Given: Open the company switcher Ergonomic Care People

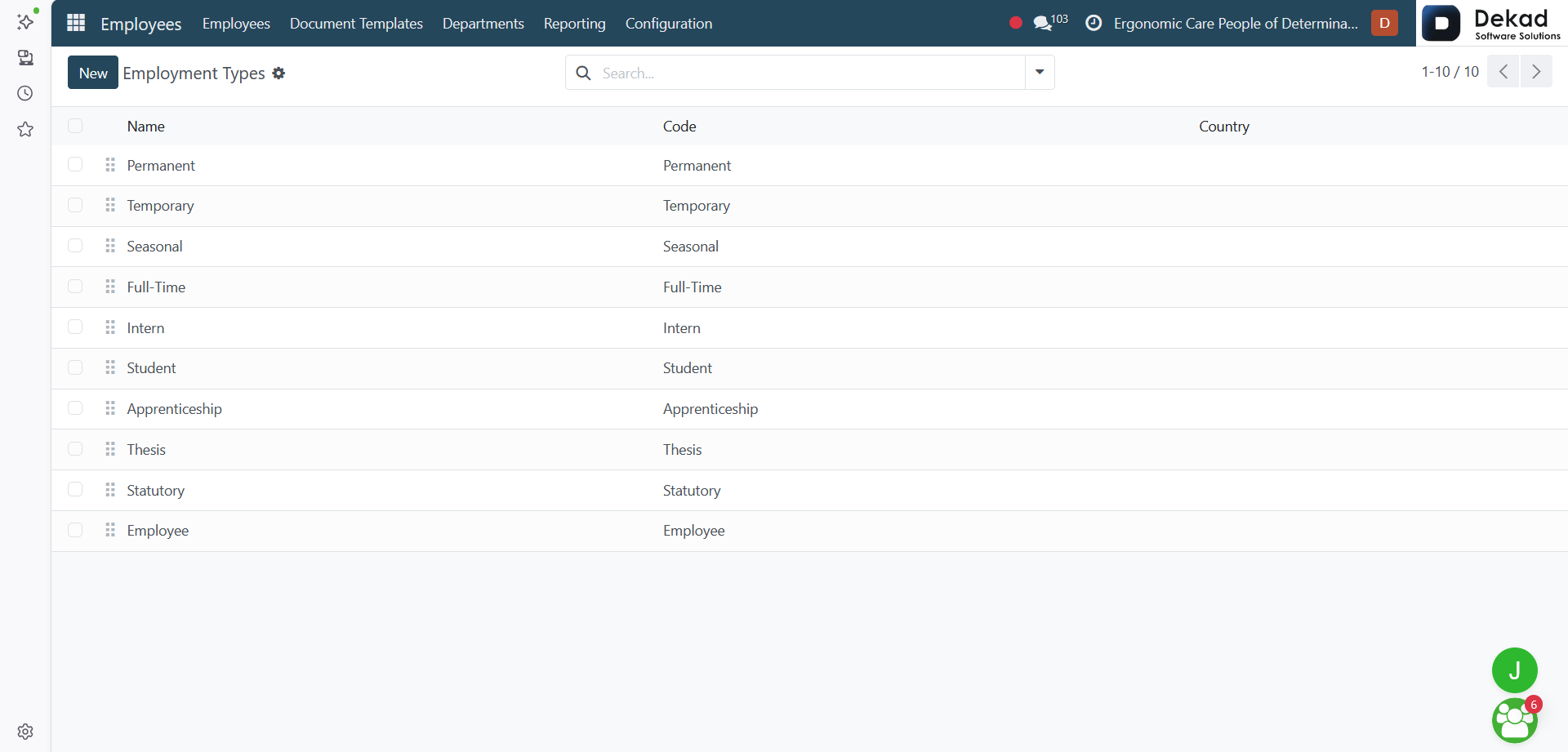Looking at the screenshot, I should [1236, 24].
